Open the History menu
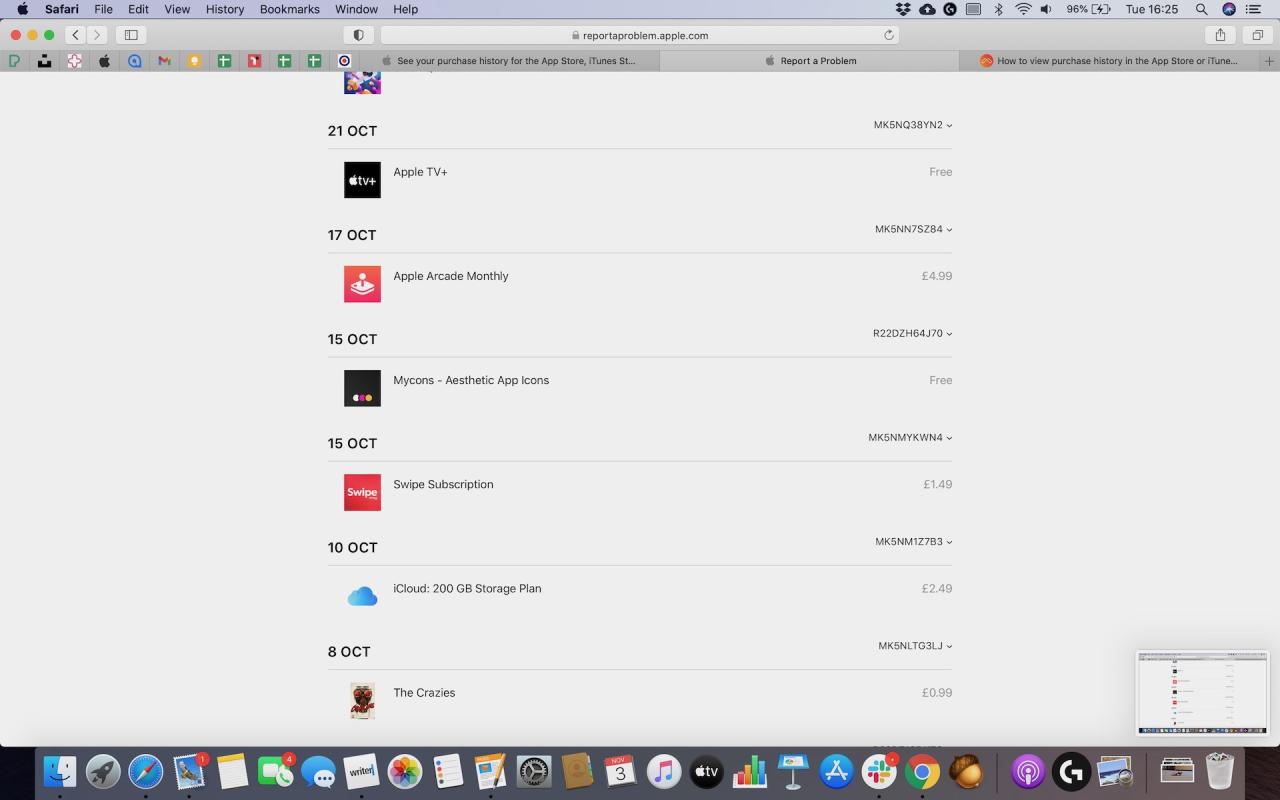Image resolution: width=1280 pixels, height=800 pixels. coord(224,9)
